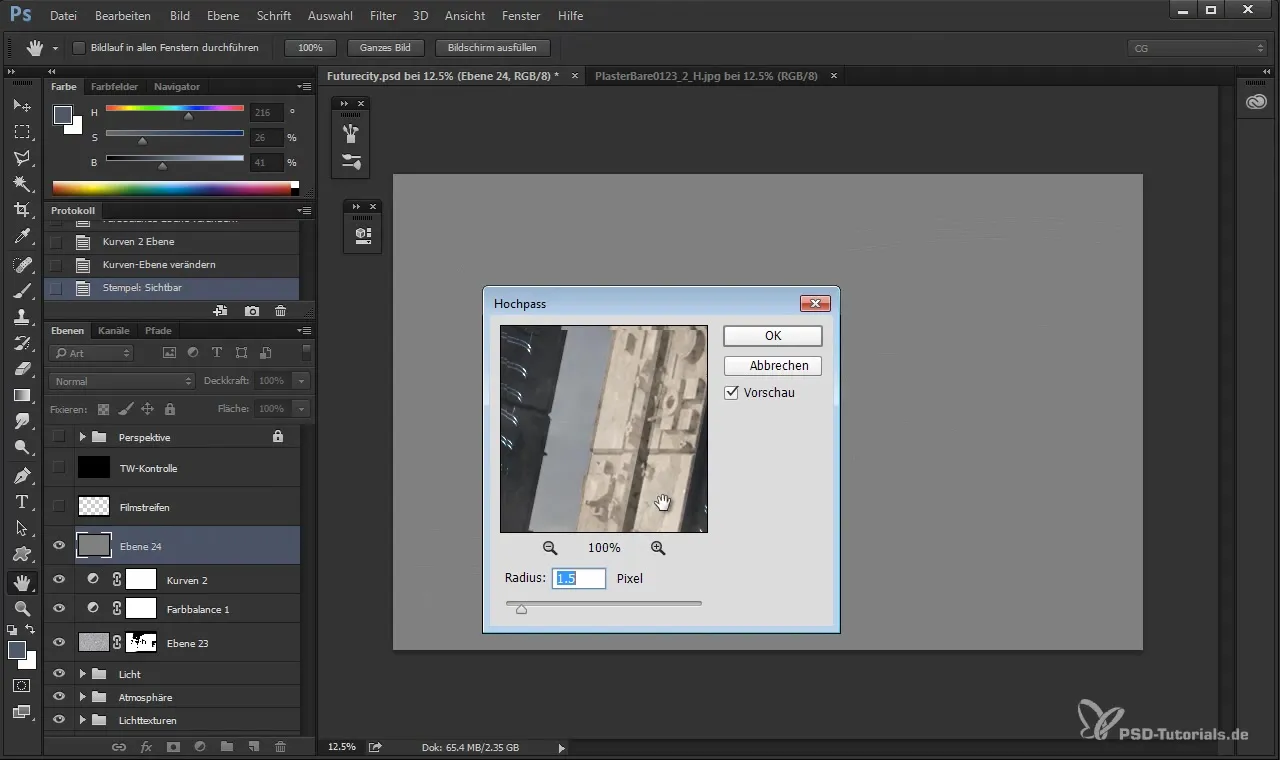Change screen mode icon
Image resolution: width=1280 pixels, height=760 pixels.
click(22, 712)
